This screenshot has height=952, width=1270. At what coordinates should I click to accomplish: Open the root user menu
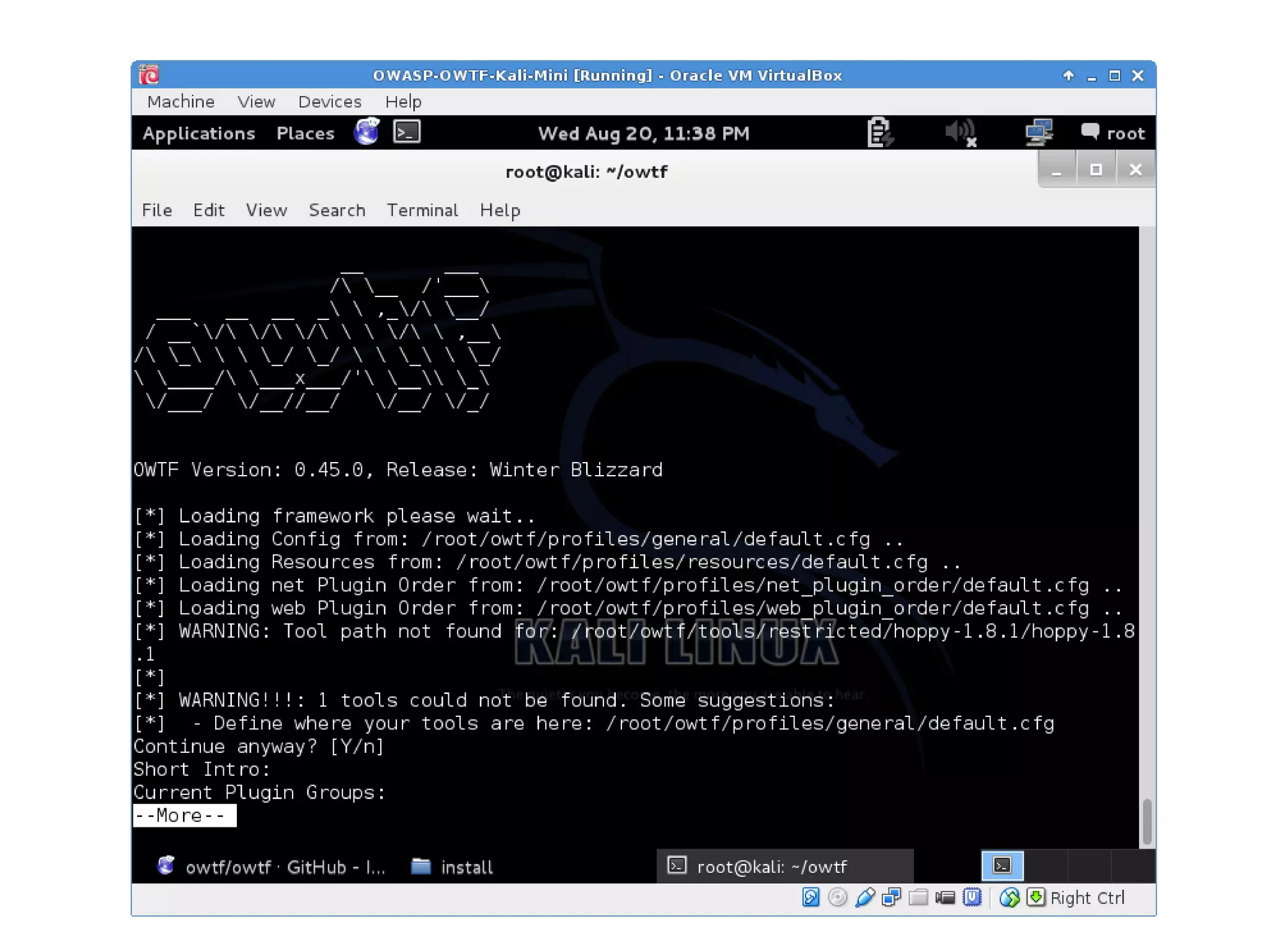click(x=1113, y=133)
